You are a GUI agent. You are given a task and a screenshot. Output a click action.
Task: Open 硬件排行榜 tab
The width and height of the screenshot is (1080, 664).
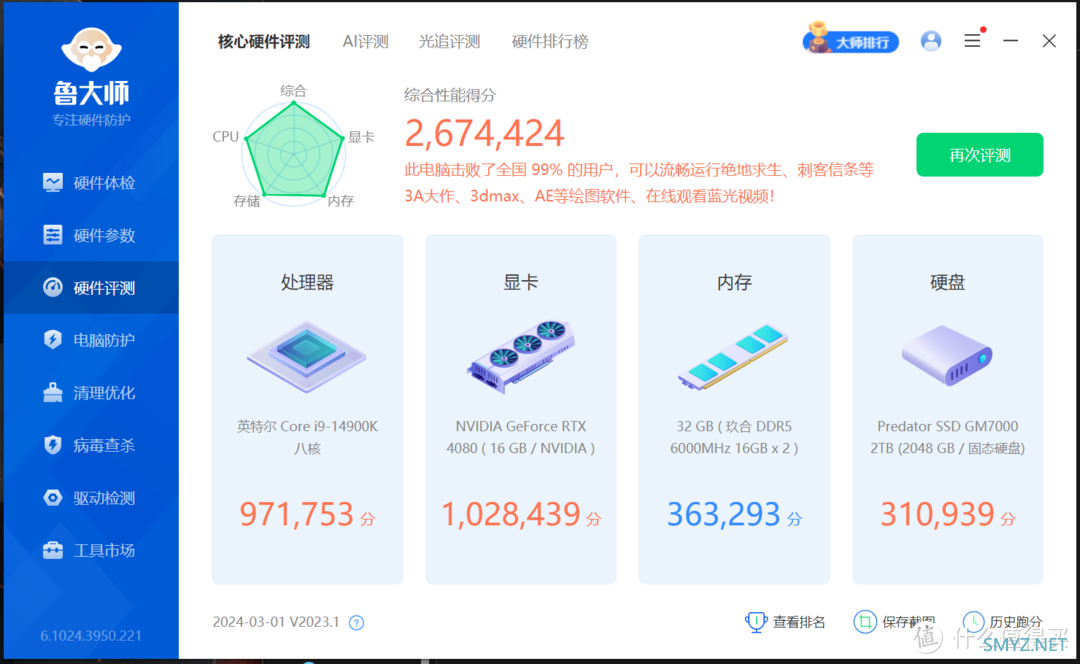pos(550,41)
